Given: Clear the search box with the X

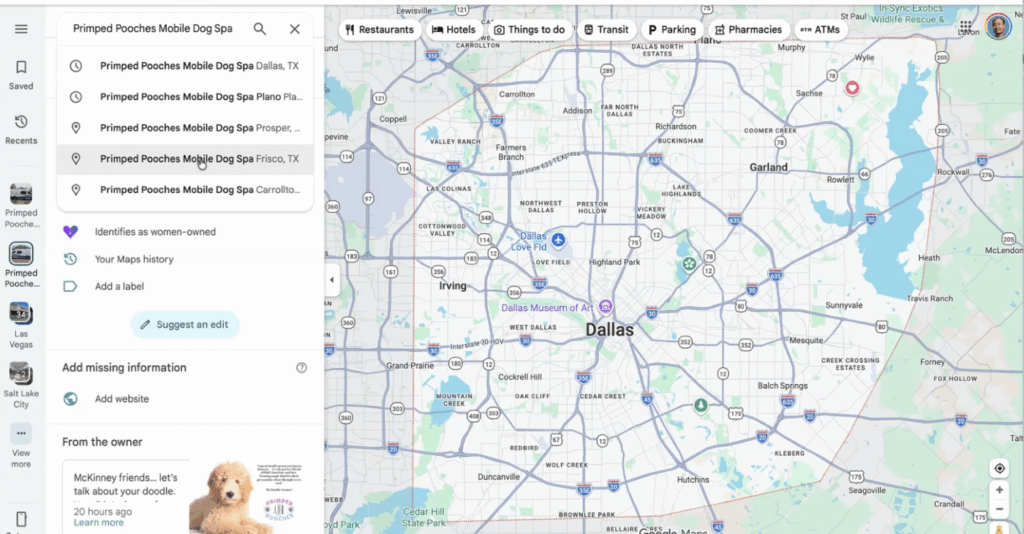Looking at the screenshot, I should coord(295,29).
